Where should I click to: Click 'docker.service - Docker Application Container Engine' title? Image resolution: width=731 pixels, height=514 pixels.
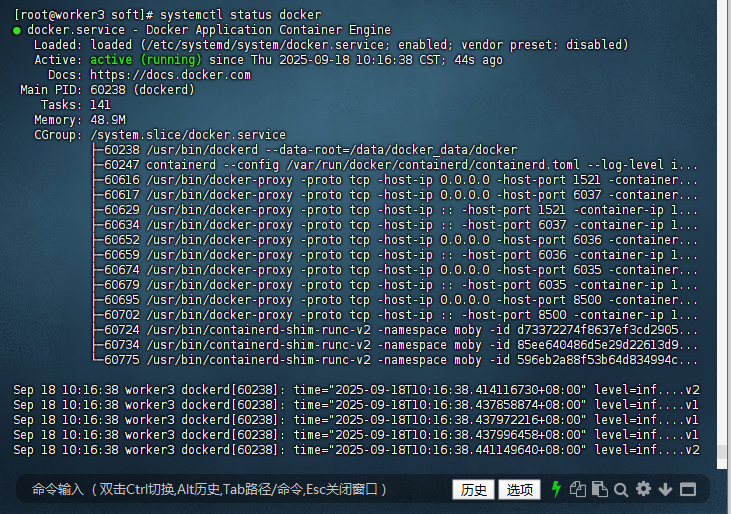(x=209, y=30)
